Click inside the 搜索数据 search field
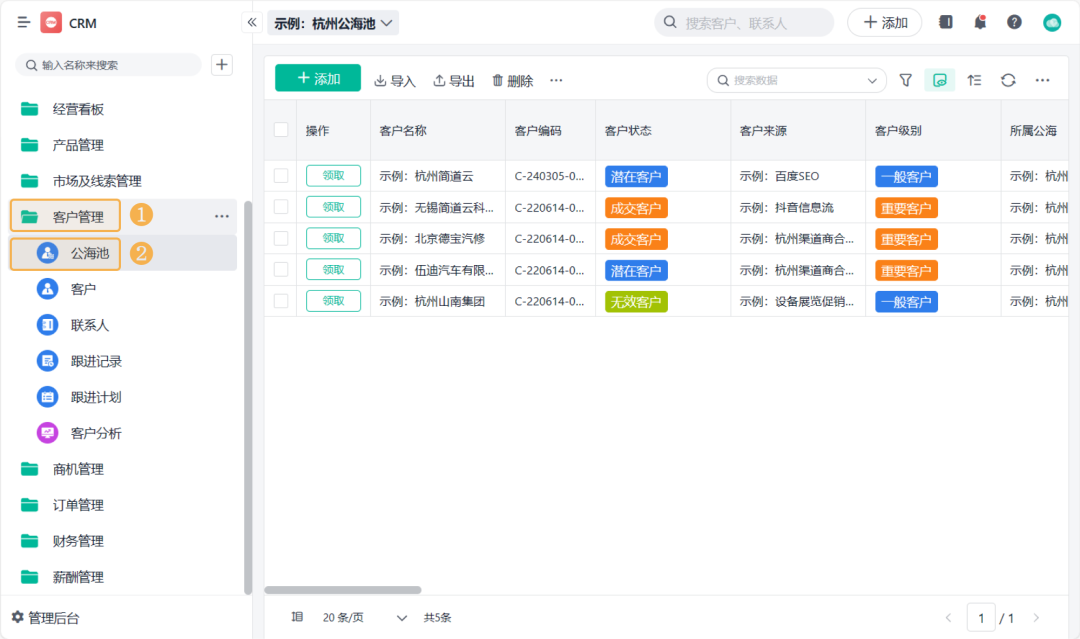This screenshot has width=1080, height=639. coord(790,80)
